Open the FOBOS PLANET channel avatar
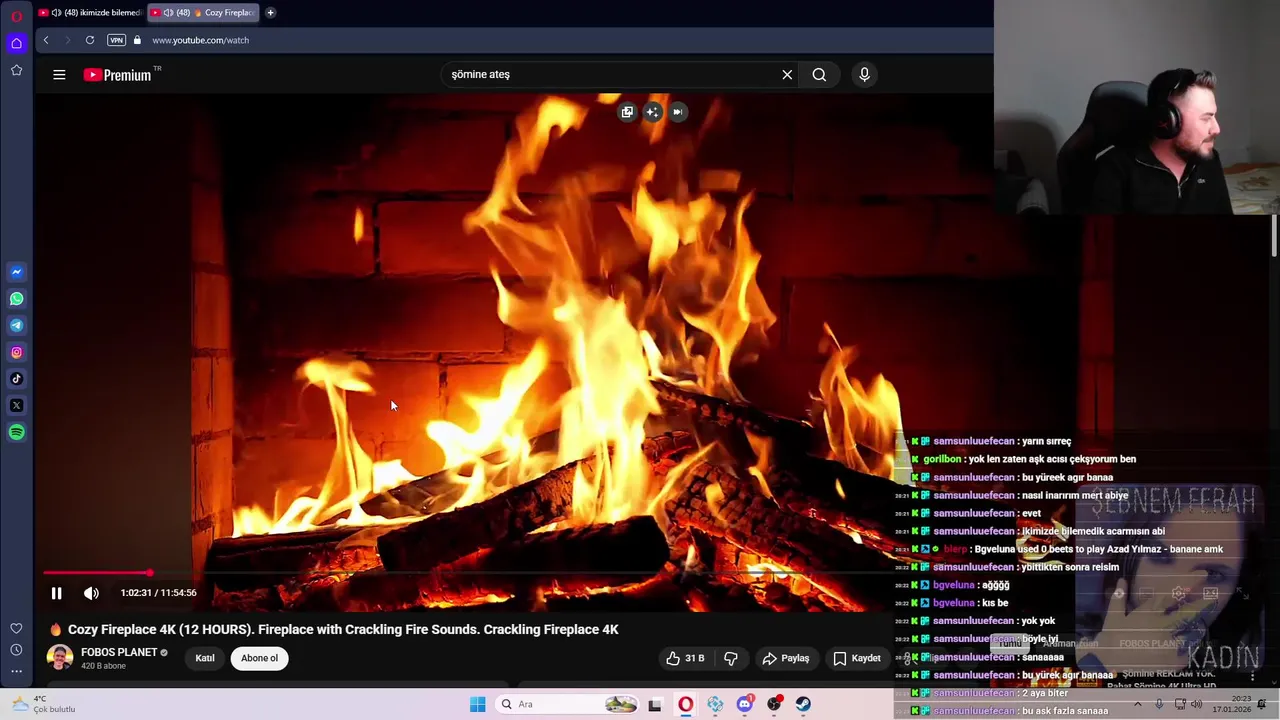The image size is (1280, 720). [60, 658]
